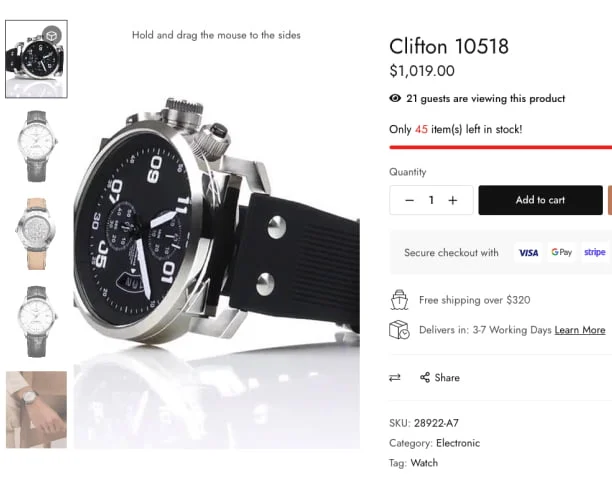Increase quantity with the plus button

pyautogui.click(x=453, y=200)
